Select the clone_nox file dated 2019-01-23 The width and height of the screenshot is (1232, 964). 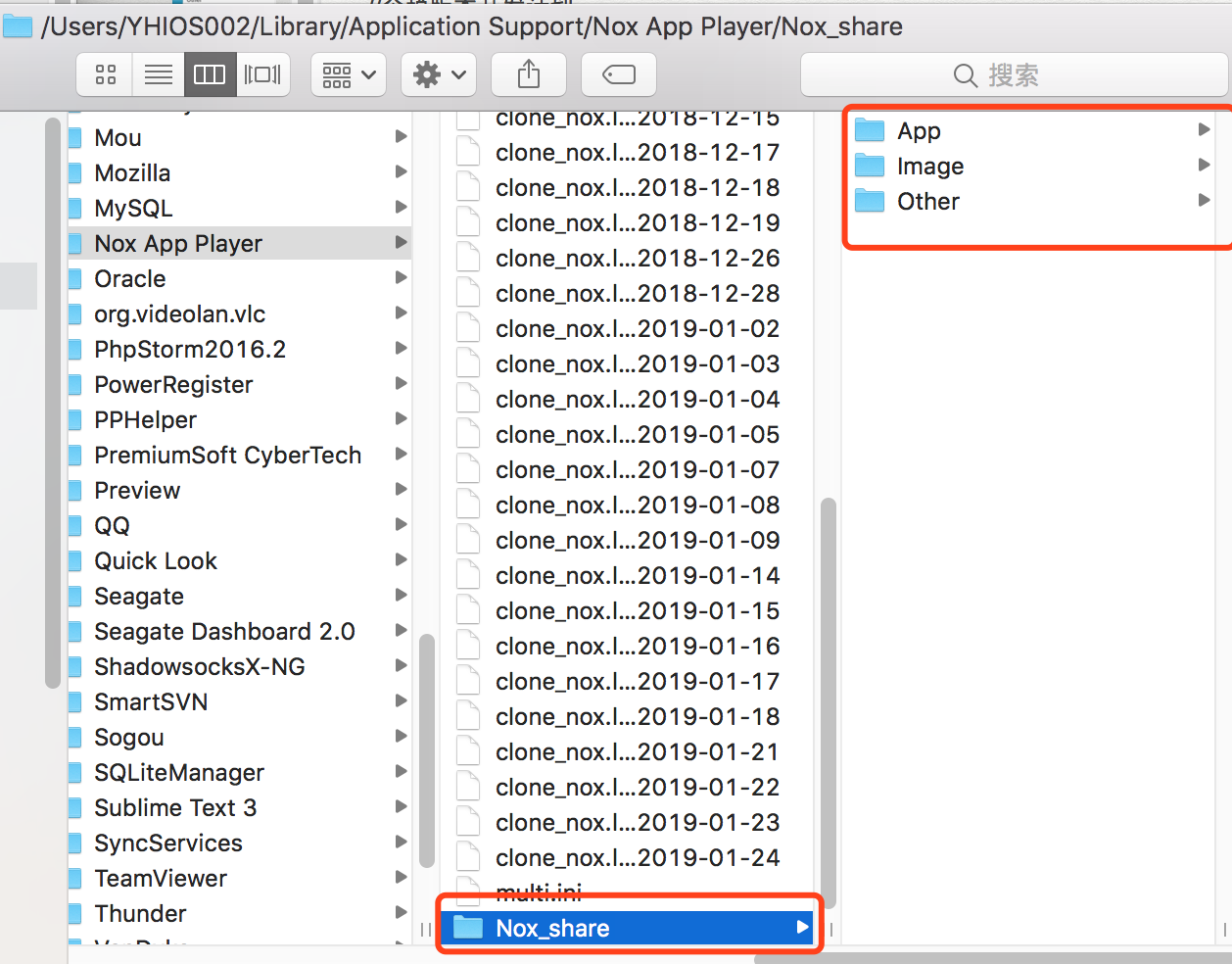point(627,822)
